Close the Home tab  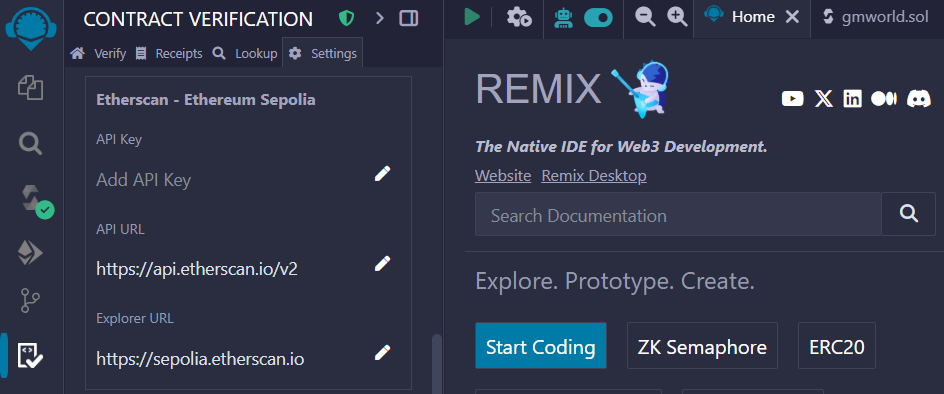pyautogui.click(x=792, y=17)
